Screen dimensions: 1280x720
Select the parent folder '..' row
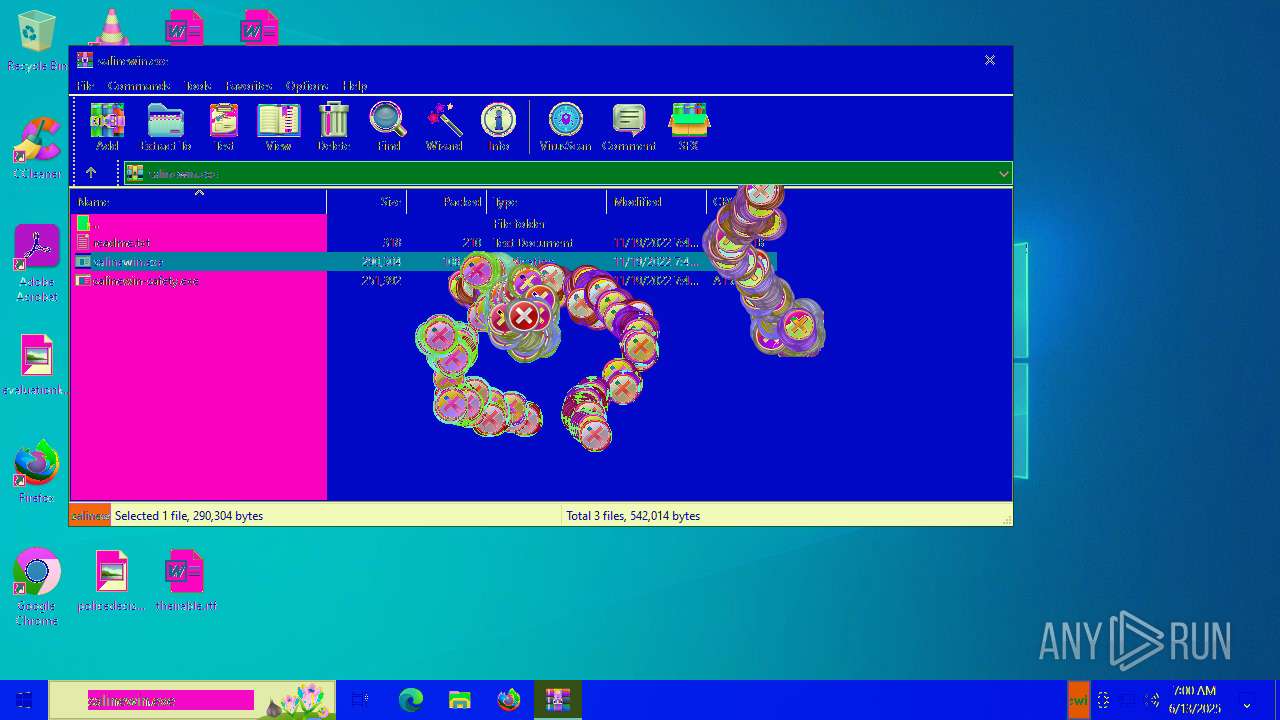(423, 224)
